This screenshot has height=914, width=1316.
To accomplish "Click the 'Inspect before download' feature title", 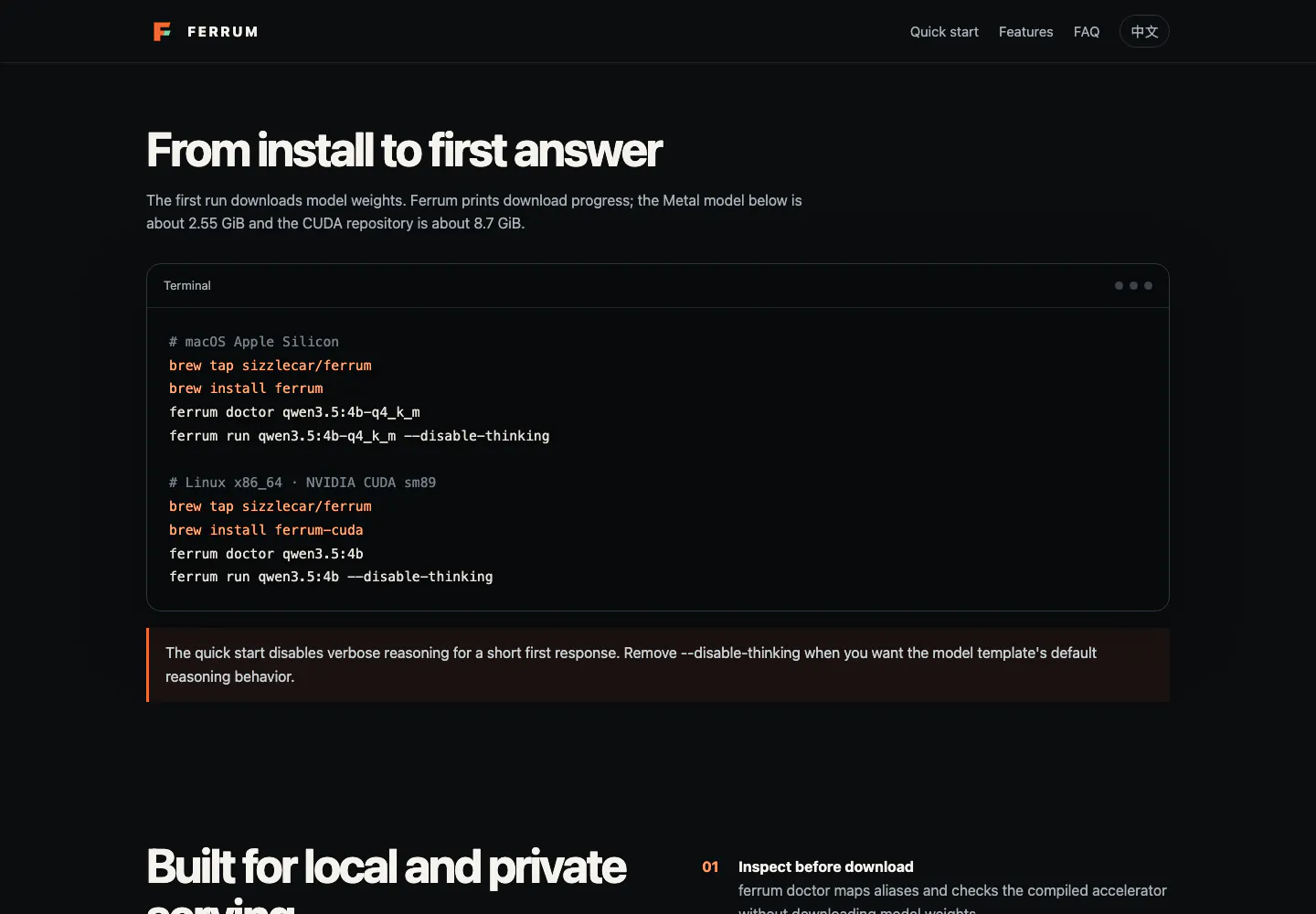I will click(826, 866).
